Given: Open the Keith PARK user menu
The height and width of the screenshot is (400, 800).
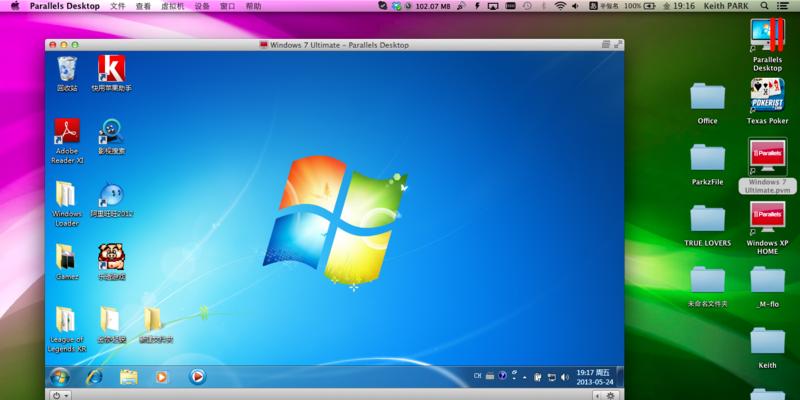Looking at the screenshot, I should 726,6.
